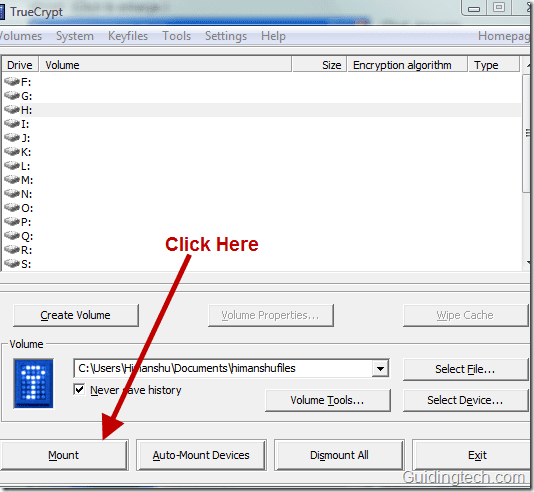Visit the Homepage link
Image resolution: width=534 pixels, height=492 pixels.
504,36
